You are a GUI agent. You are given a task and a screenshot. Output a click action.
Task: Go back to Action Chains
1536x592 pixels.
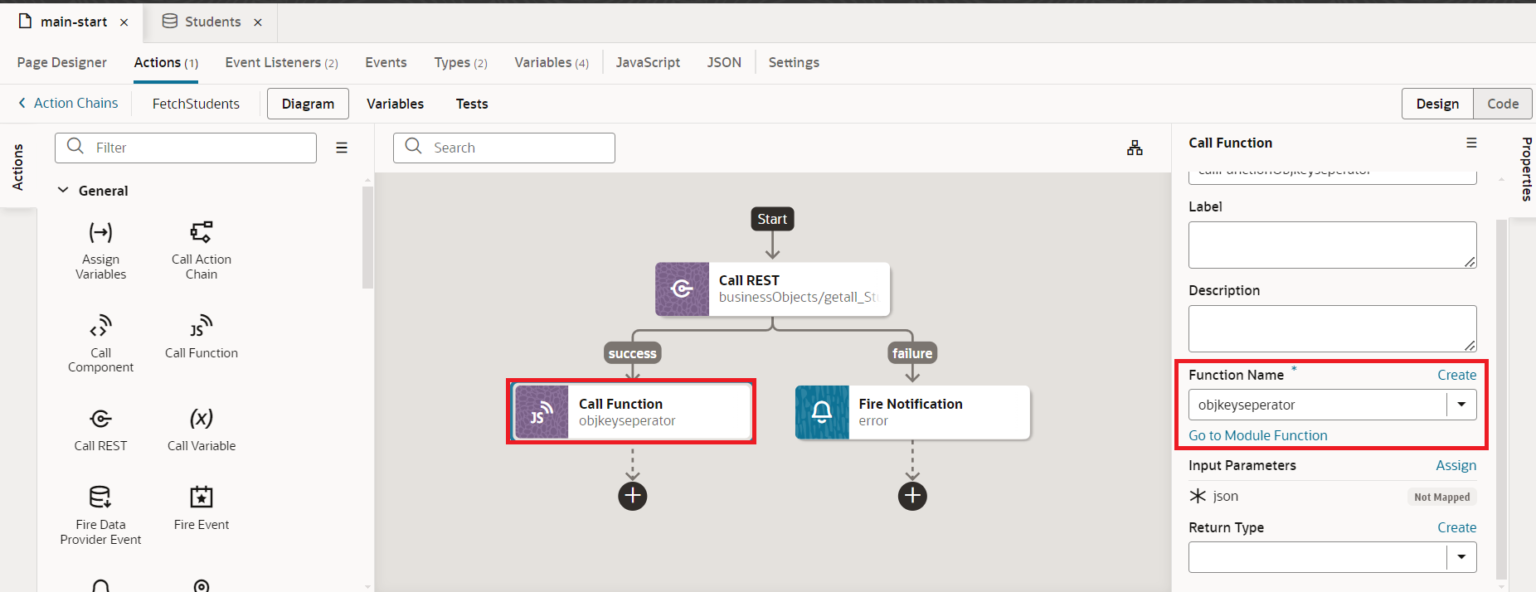click(68, 103)
